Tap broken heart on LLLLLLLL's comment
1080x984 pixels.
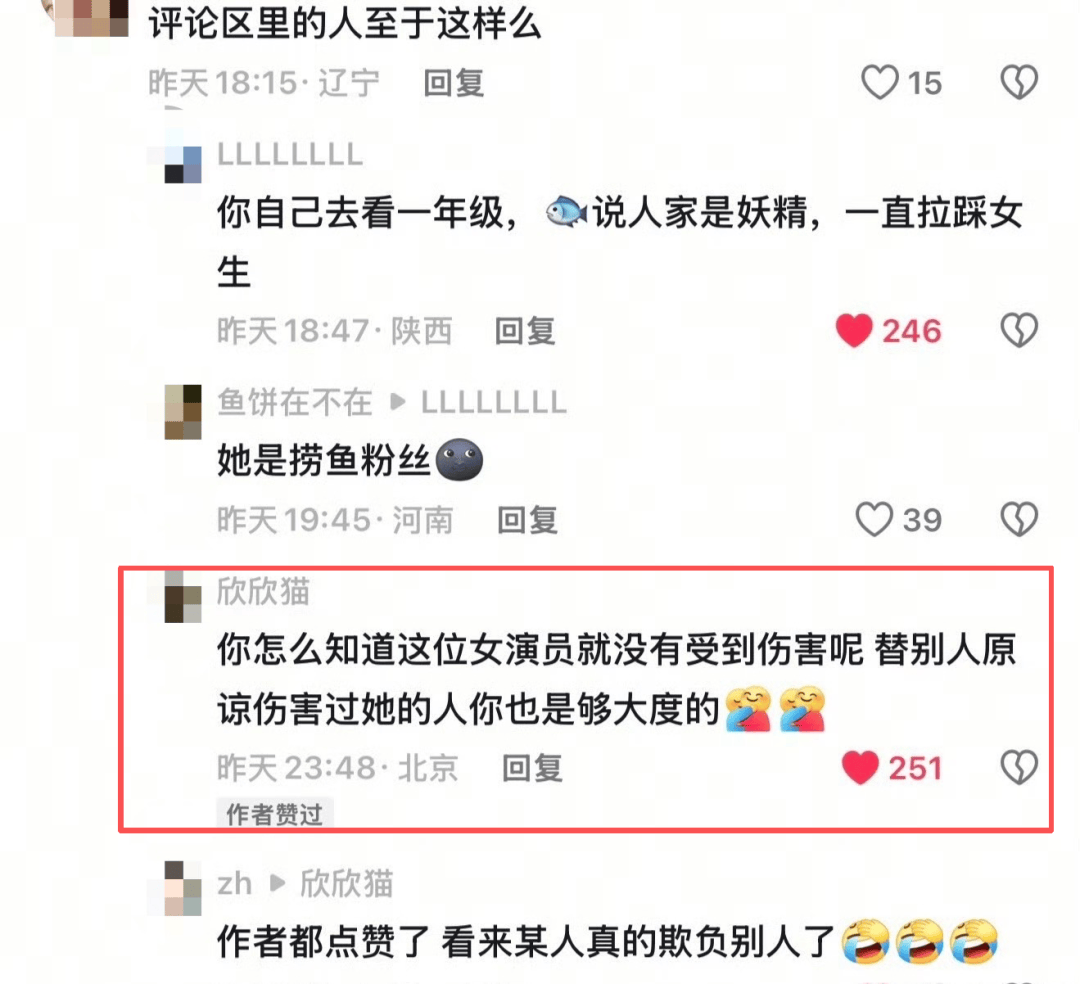[1019, 331]
